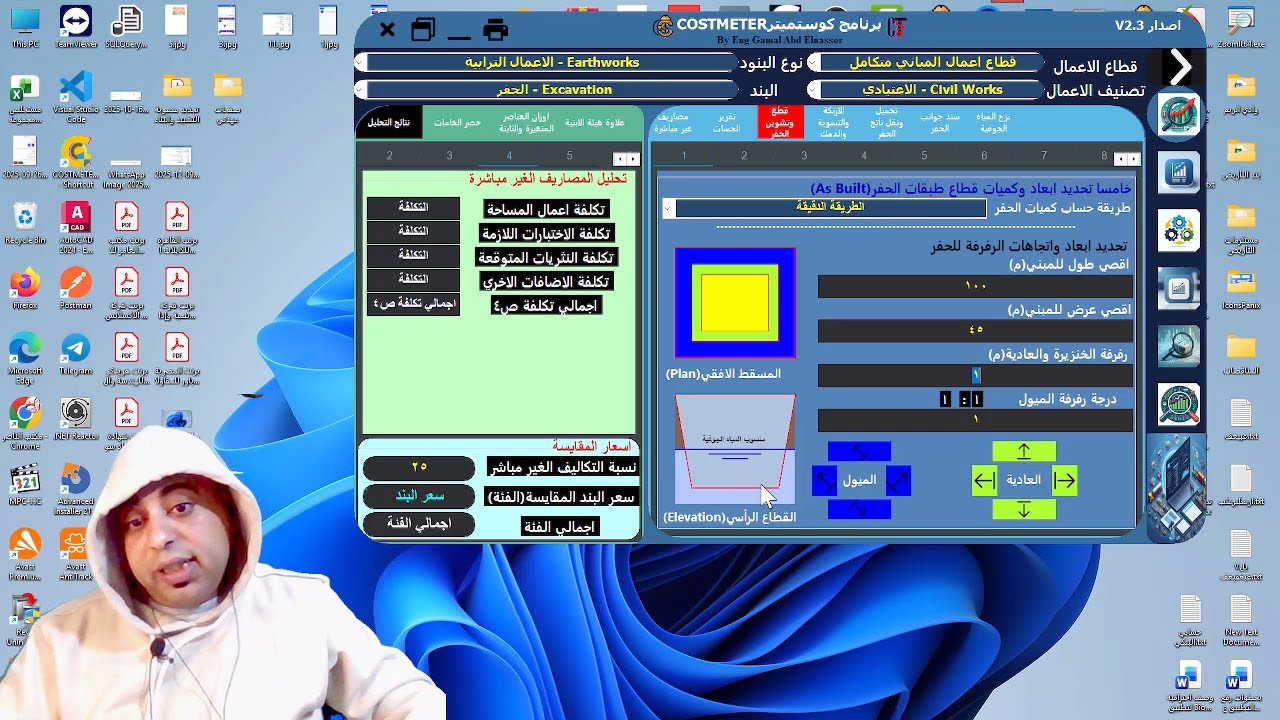1280x720 pixels.
Task: Open the COSTMETER Shortcut desktop icon
Action: [x=76, y=160]
